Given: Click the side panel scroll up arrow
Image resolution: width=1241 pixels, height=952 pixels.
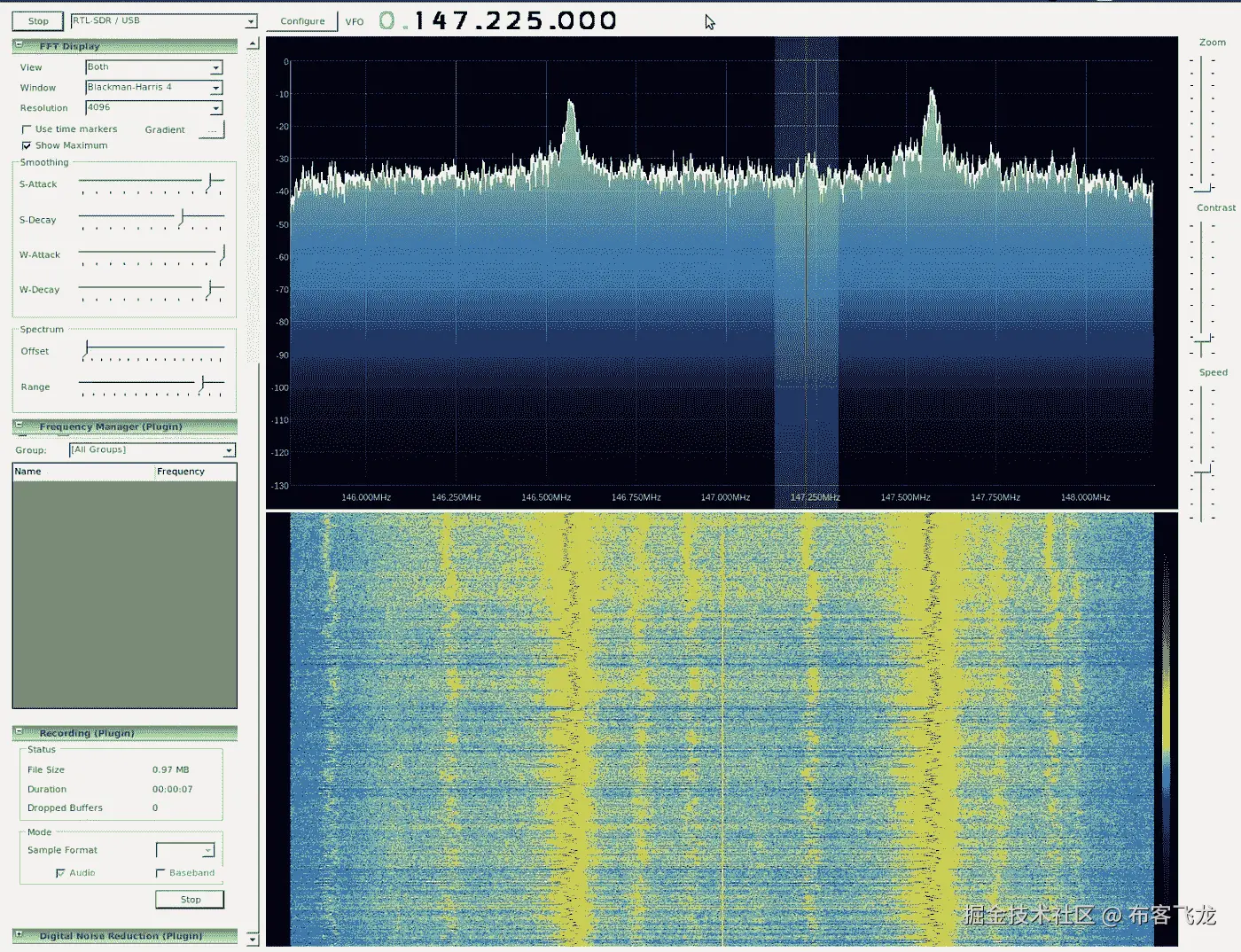Looking at the screenshot, I should tap(253, 43).
